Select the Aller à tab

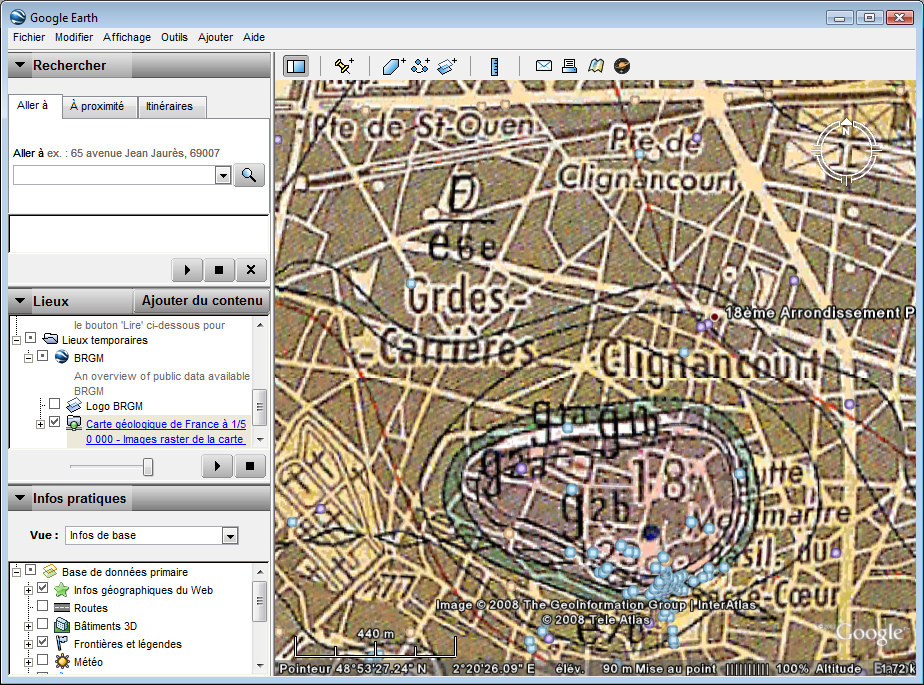[x=35, y=106]
